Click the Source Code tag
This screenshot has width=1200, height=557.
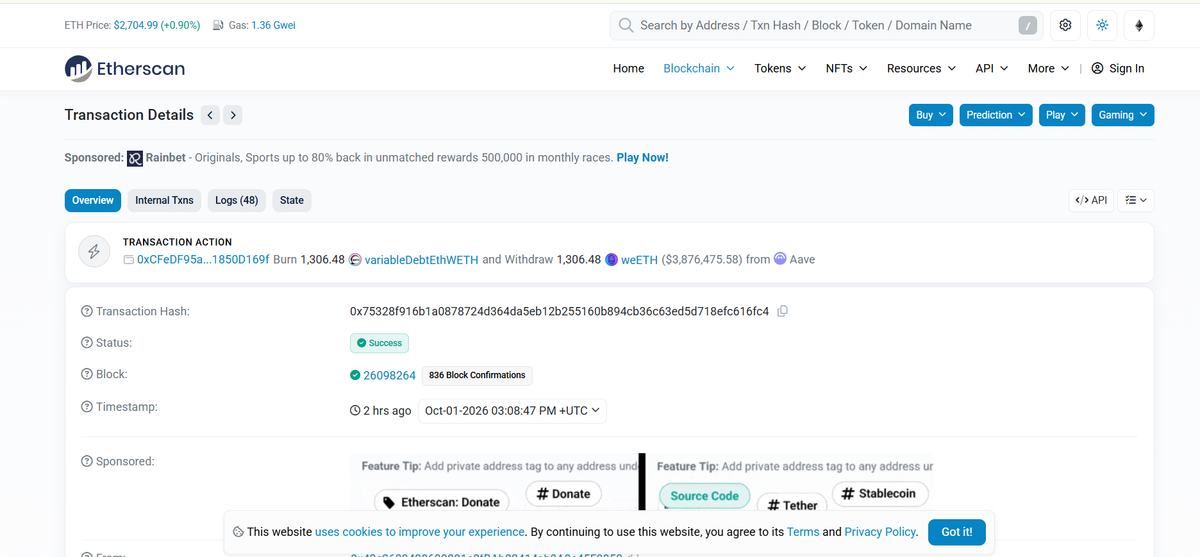[x=704, y=496]
